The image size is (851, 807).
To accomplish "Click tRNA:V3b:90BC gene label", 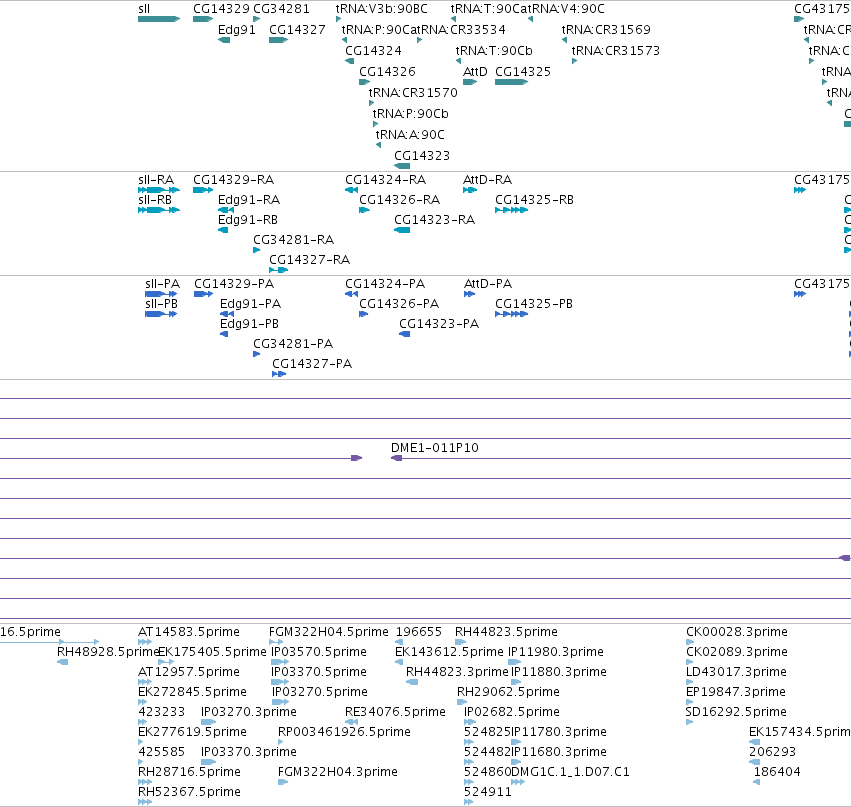I will (382, 9).
